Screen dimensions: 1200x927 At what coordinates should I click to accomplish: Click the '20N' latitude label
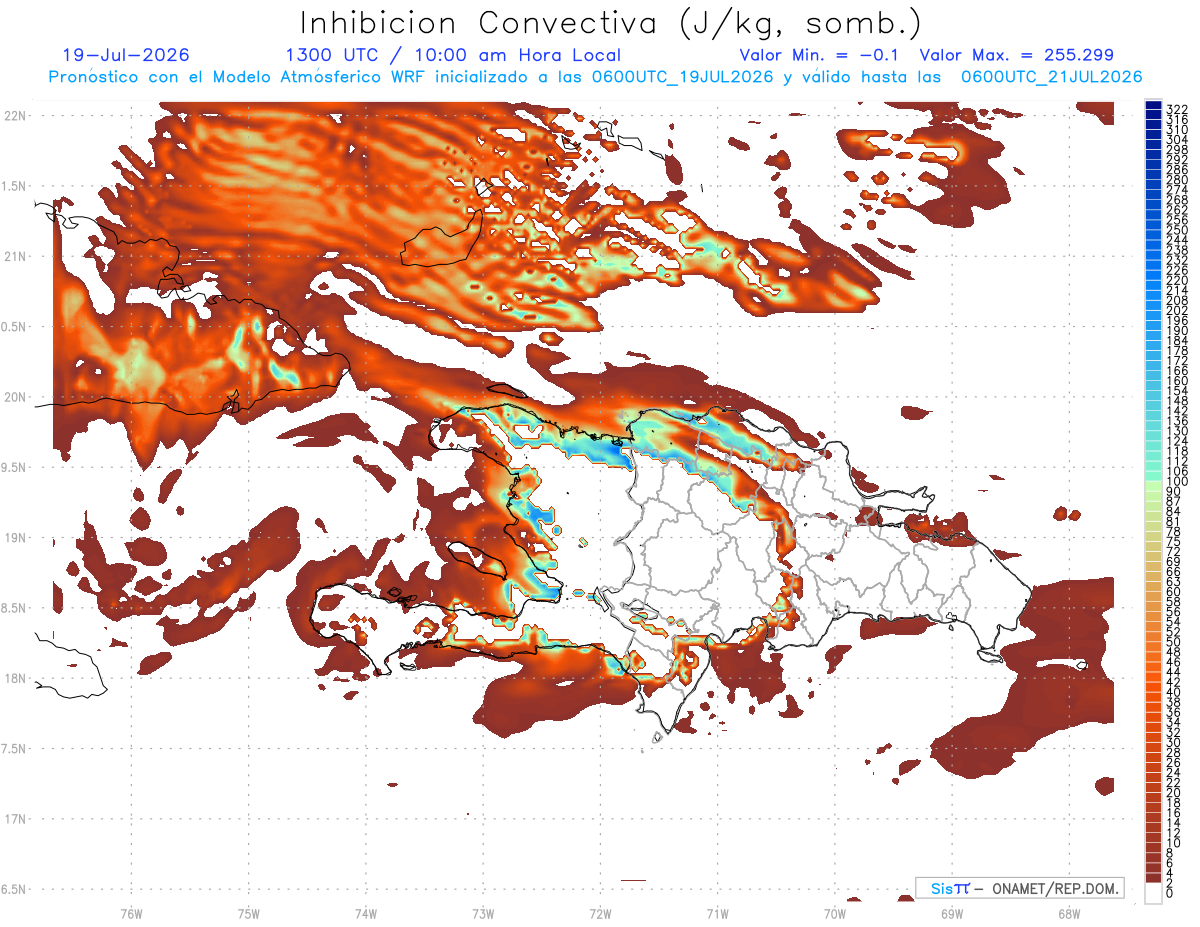pos(13,397)
